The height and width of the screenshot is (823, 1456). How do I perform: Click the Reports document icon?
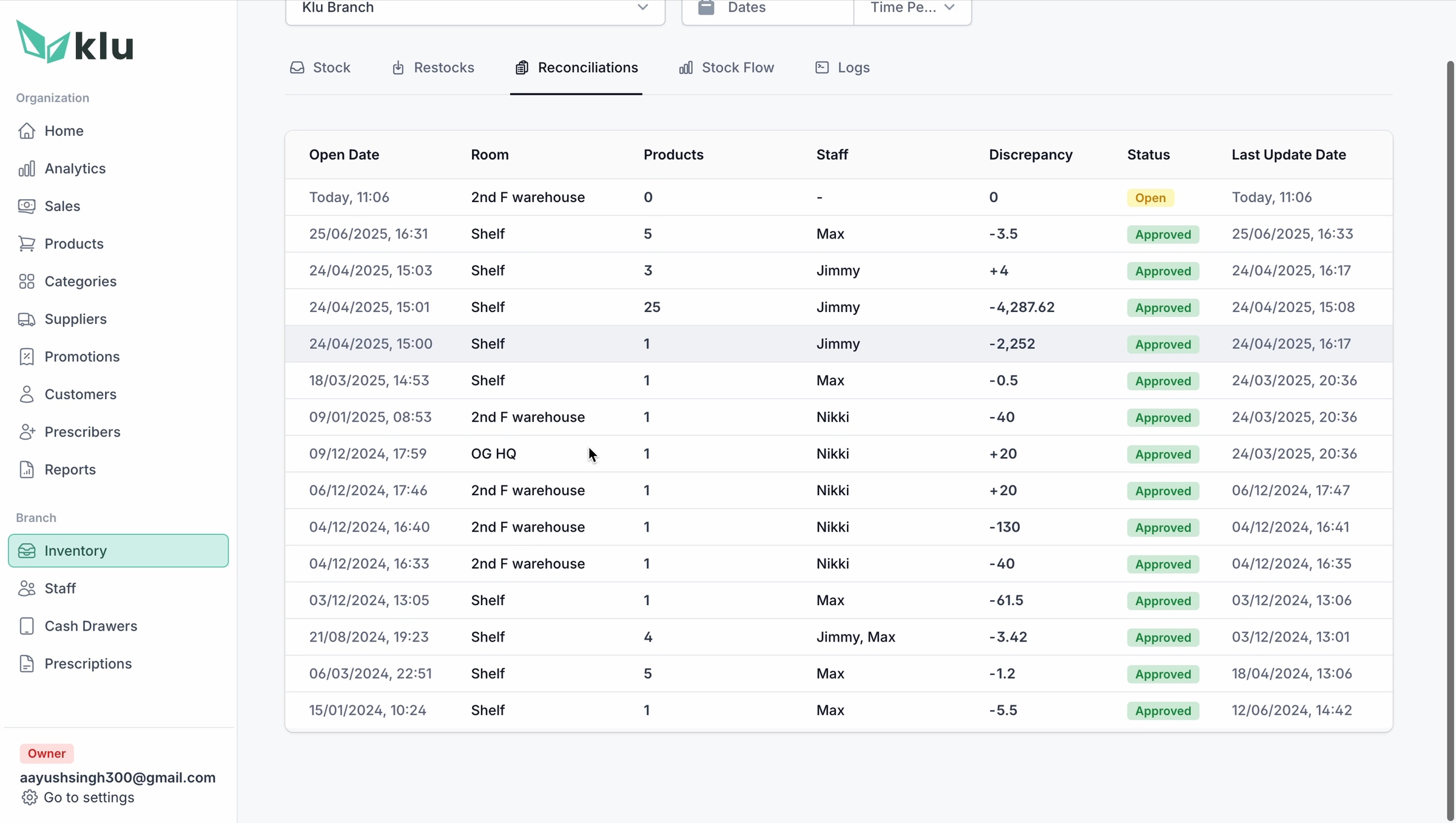(27, 469)
